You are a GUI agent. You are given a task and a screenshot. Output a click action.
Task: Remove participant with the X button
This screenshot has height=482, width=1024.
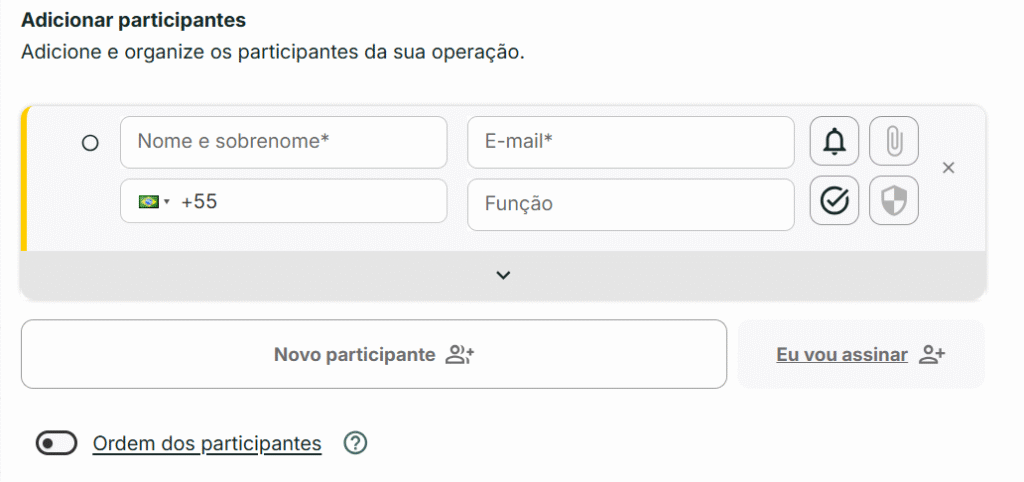pos(949,168)
